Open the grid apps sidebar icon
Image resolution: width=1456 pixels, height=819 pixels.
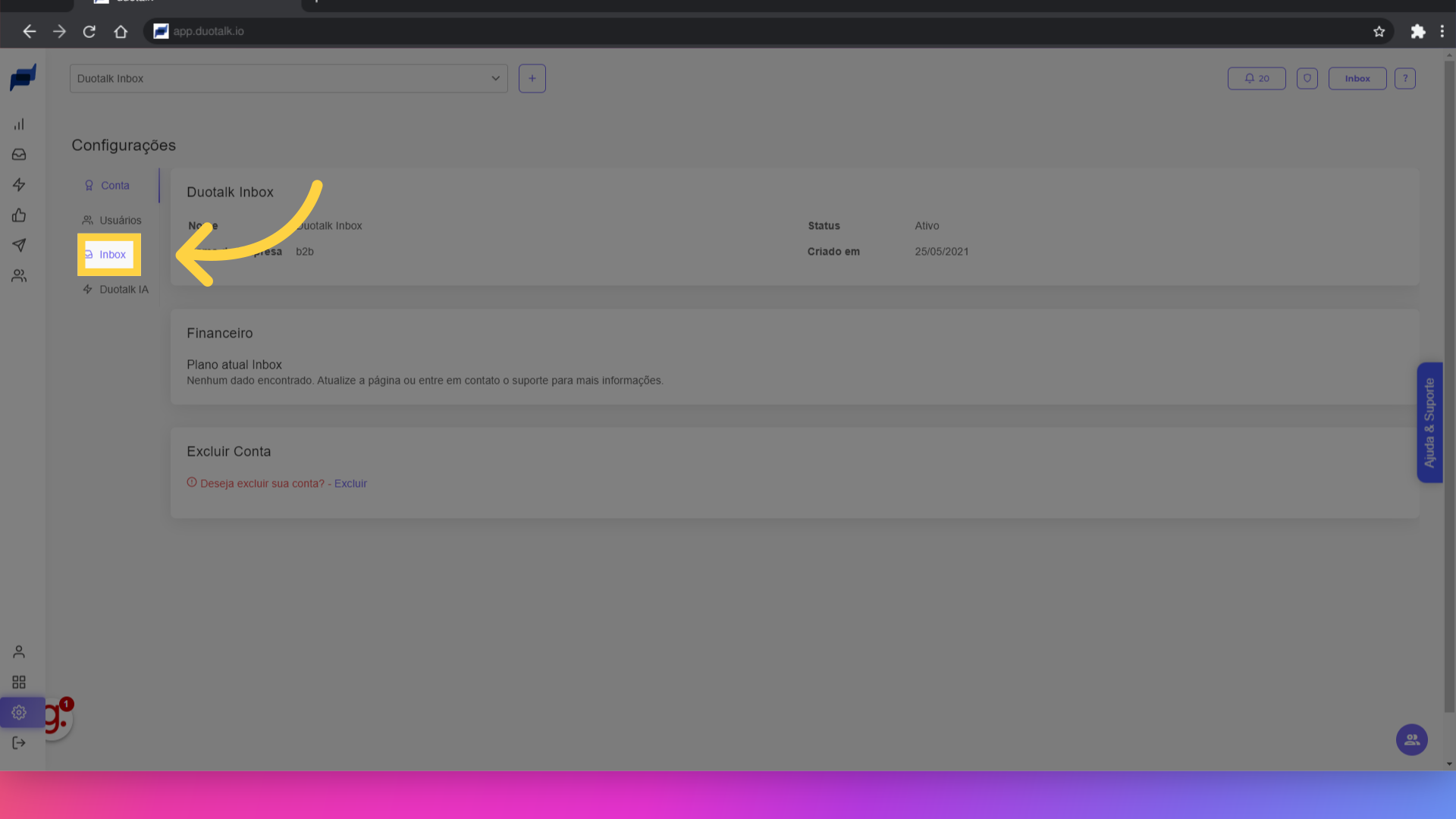(19, 682)
